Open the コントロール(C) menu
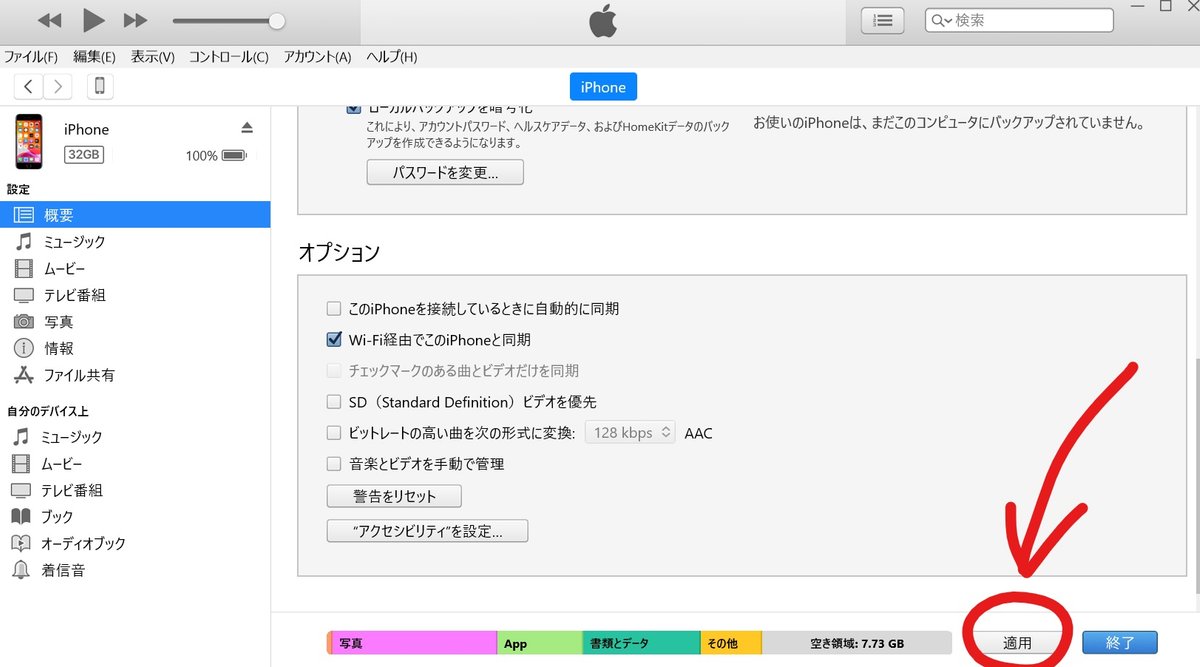Screen dimensions: 1200x667 229,57
